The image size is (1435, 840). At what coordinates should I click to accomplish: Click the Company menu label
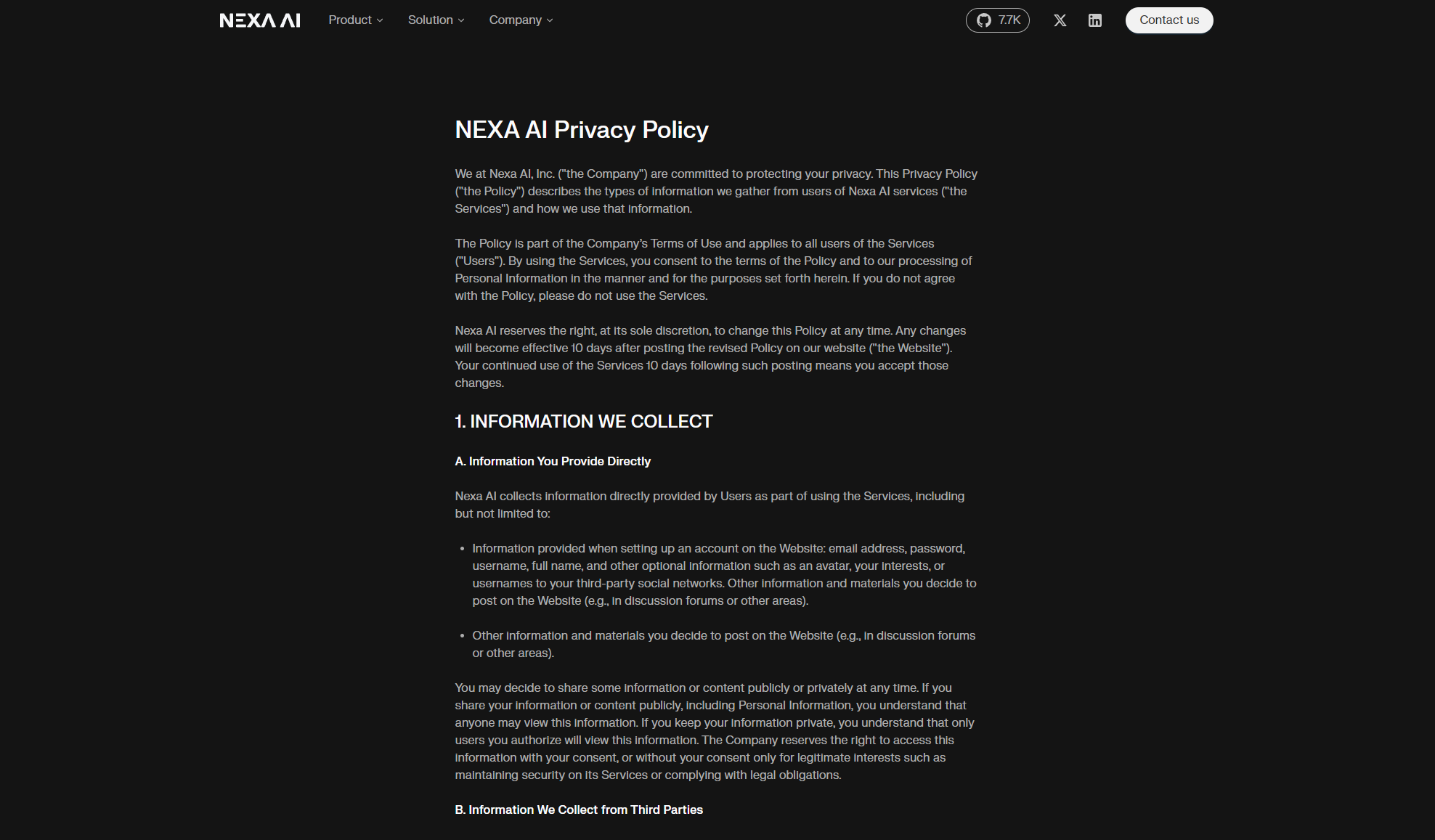click(515, 20)
